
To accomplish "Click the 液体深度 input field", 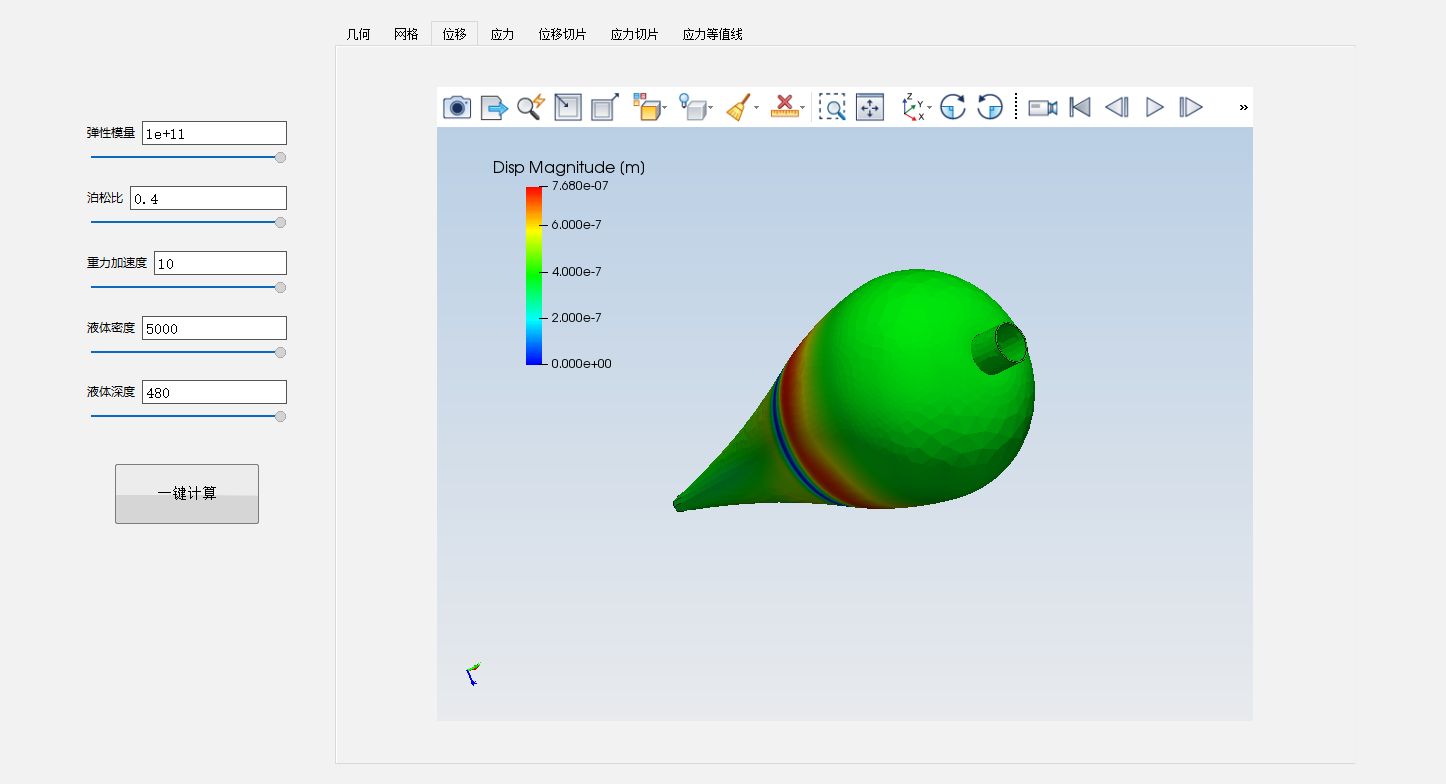I will pos(214,392).
